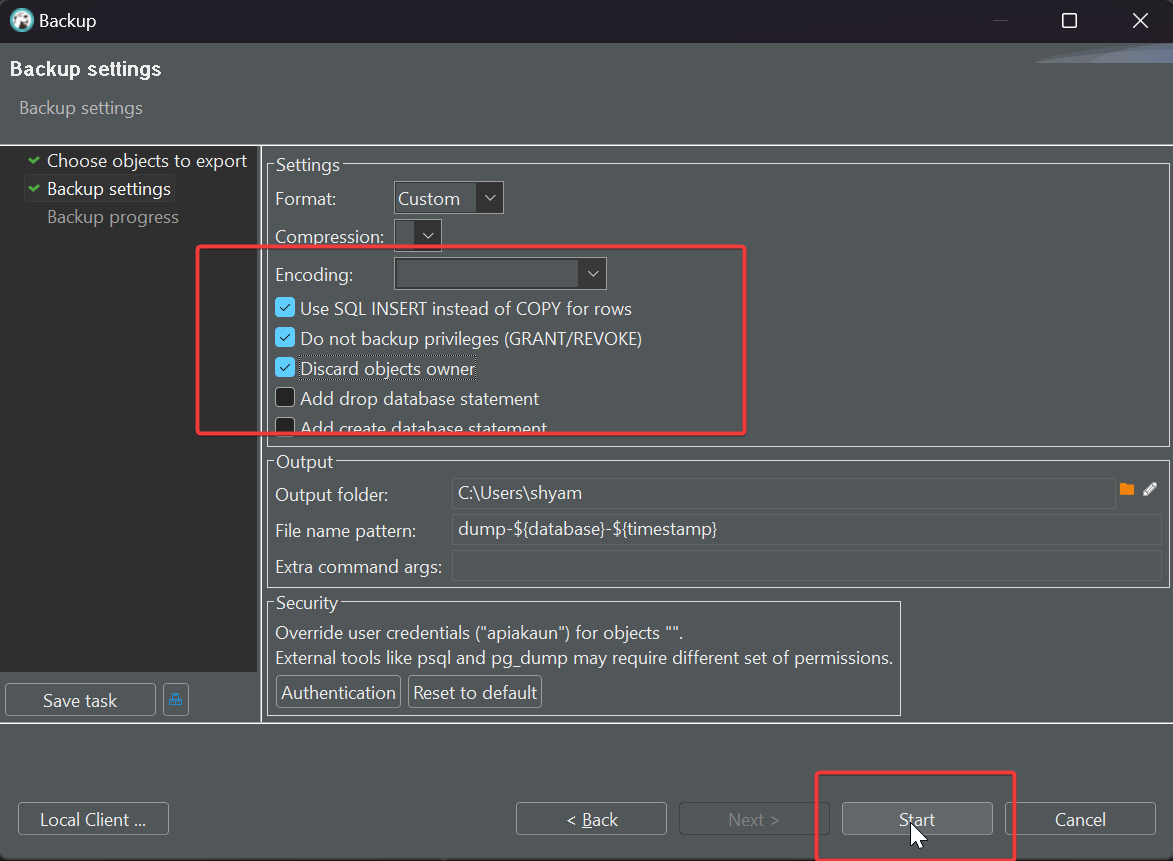Click the pencil edit icon beside output folder
This screenshot has width=1173, height=861.
tap(1150, 489)
